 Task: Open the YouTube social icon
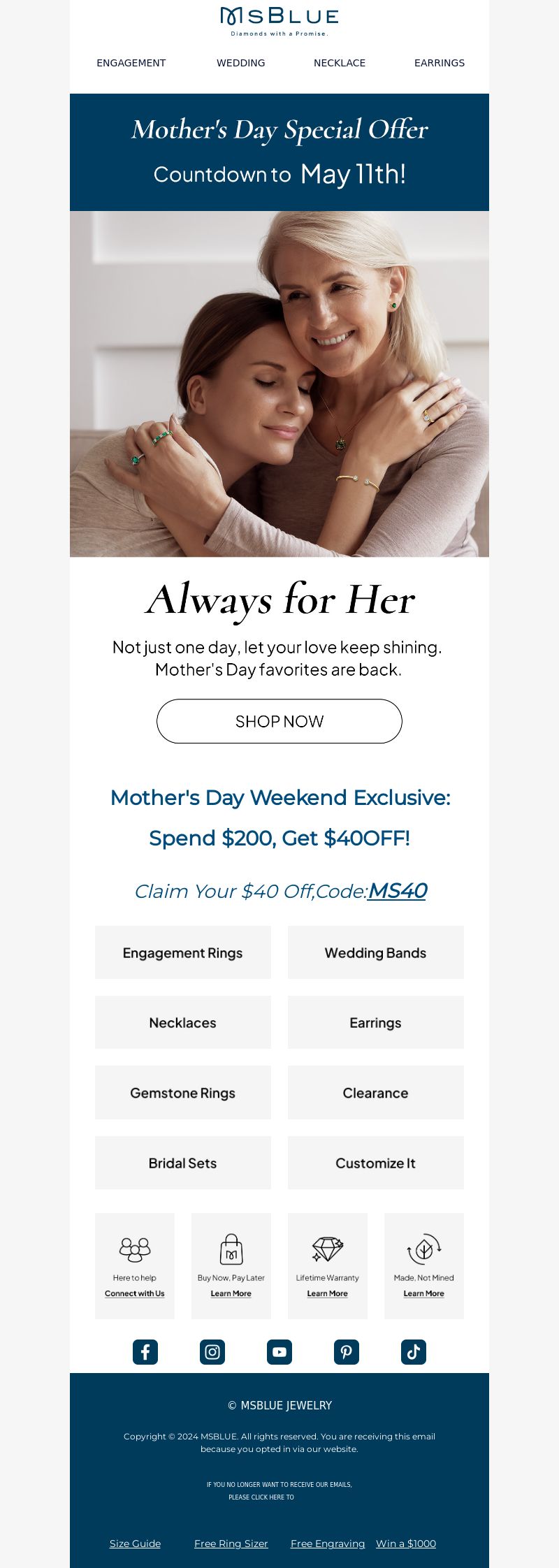tap(279, 1352)
